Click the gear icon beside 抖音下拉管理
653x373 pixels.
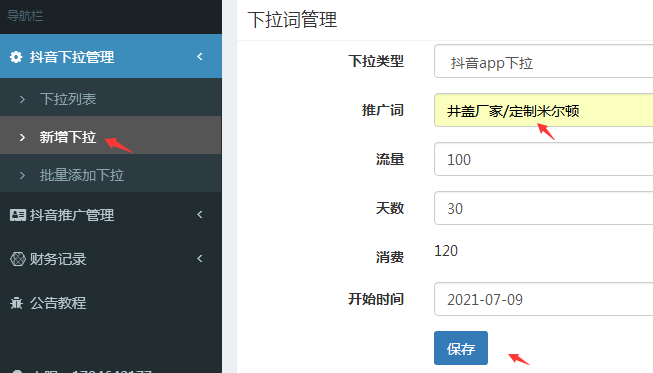click(16, 57)
